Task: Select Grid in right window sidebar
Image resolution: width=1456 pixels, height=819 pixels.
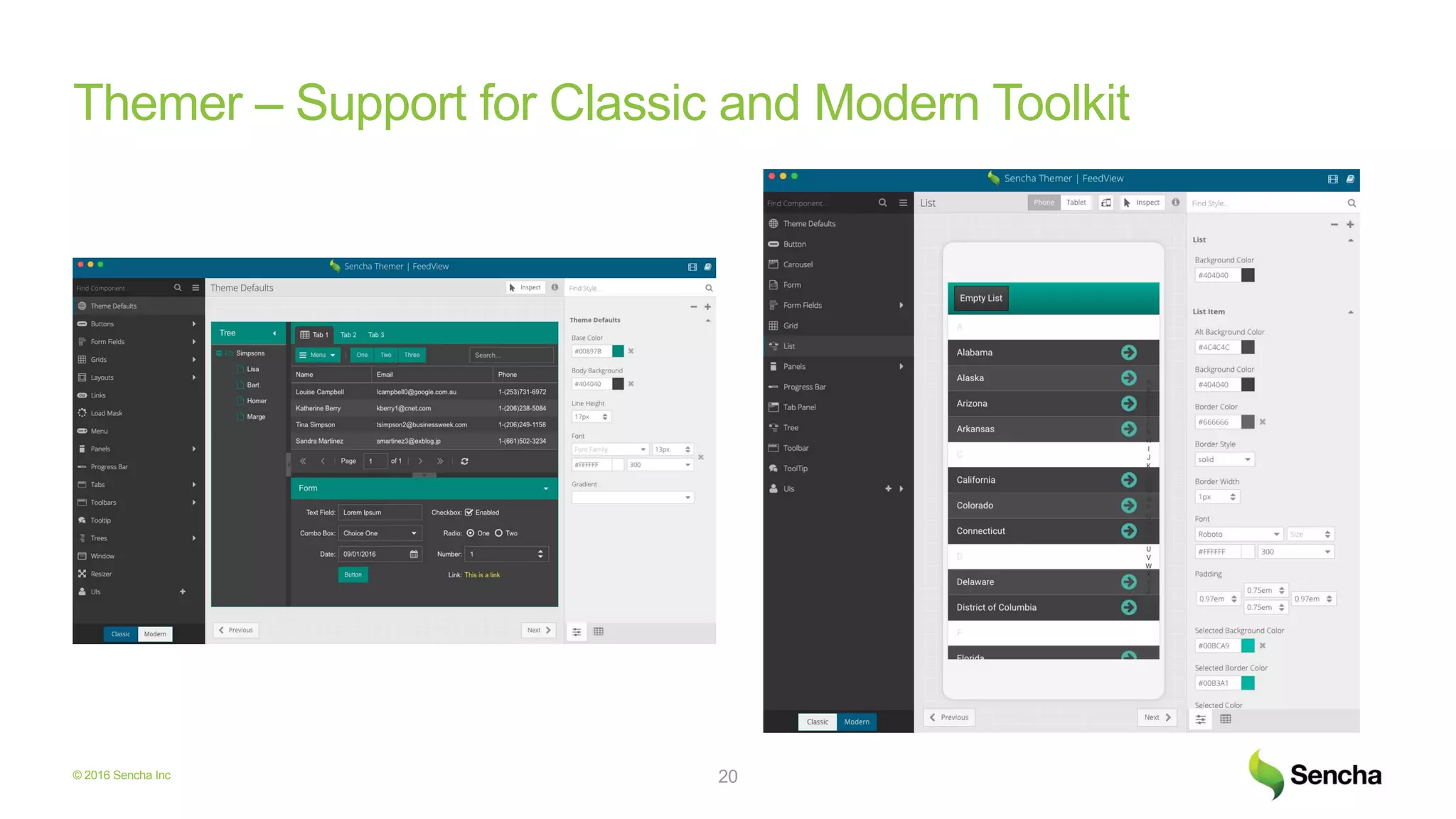Action: pyautogui.click(x=838, y=326)
